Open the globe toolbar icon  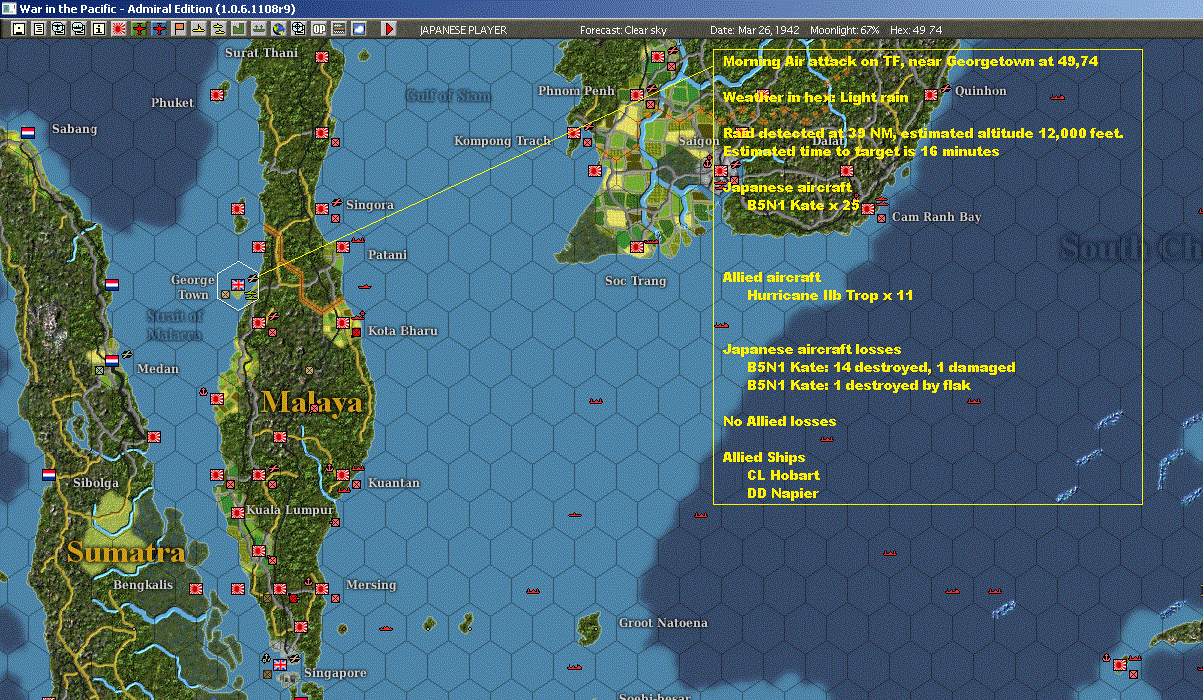[278, 29]
